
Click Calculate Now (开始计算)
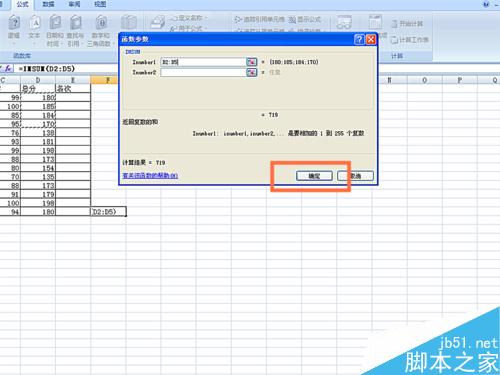coord(407,24)
